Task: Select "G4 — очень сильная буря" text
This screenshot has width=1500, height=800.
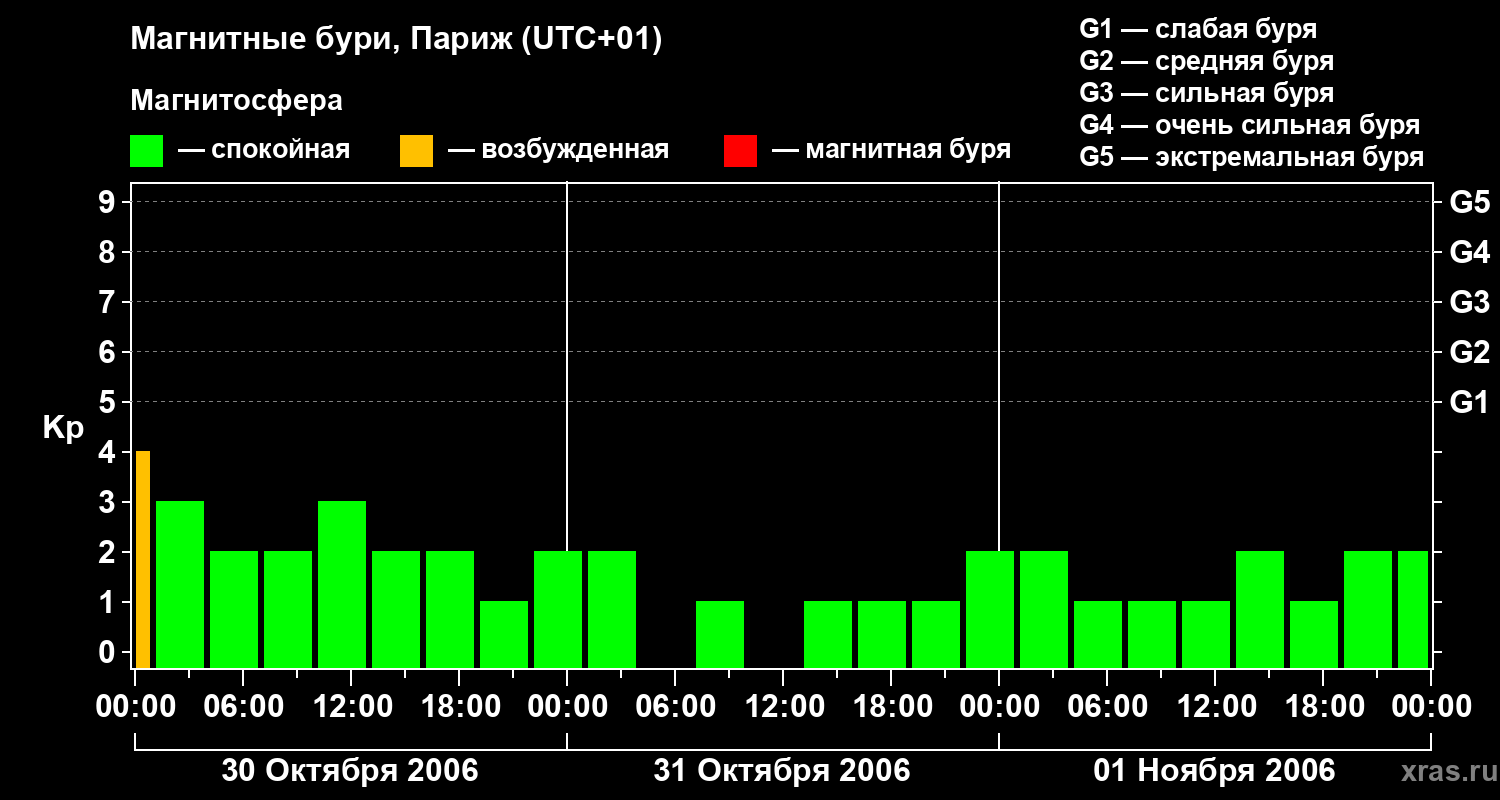Action: (x=1250, y=125)
